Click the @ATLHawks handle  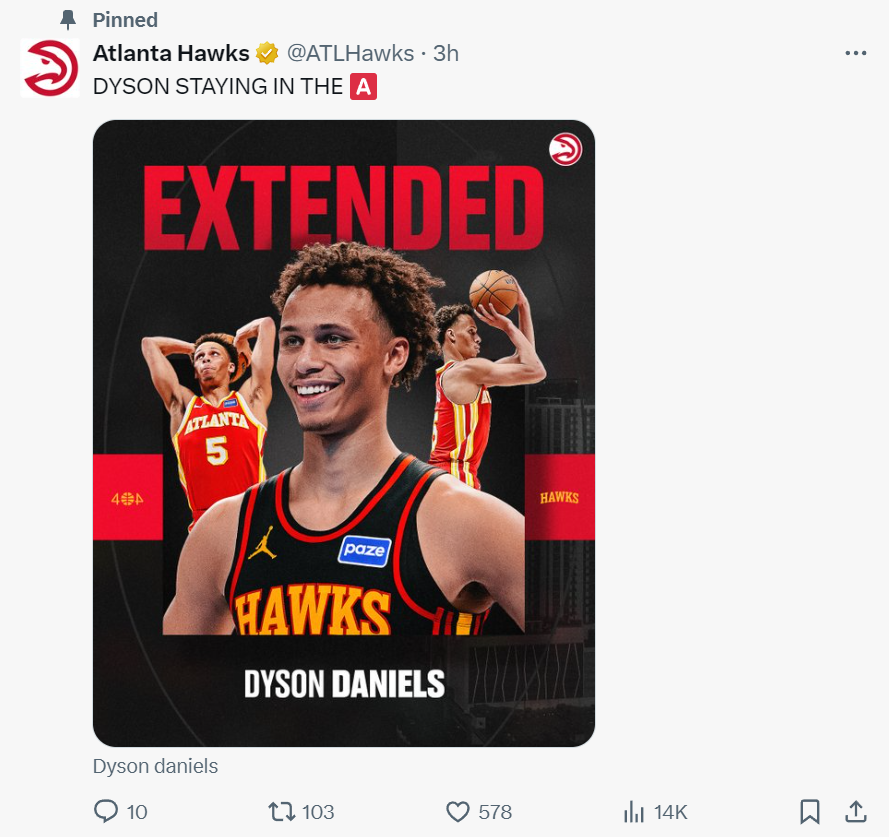click(348, 53)
